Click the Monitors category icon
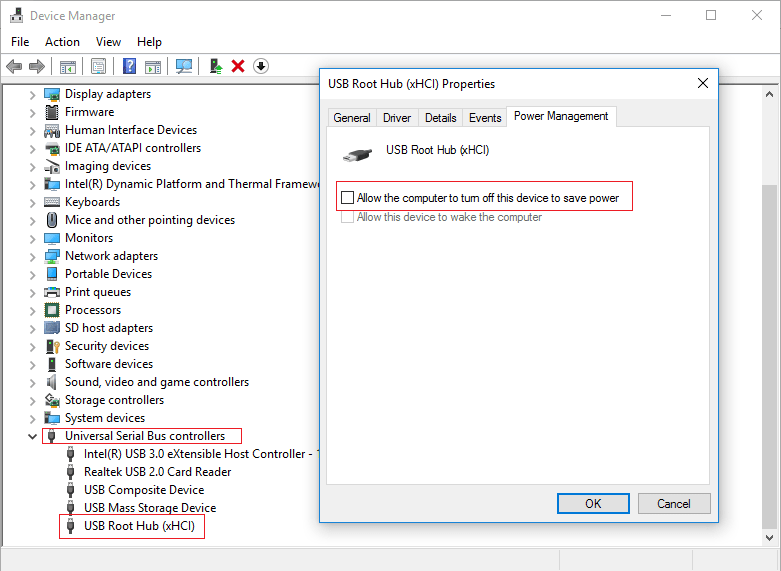The height and width of the screenshot is (571, 781). [x=52, y=238]
